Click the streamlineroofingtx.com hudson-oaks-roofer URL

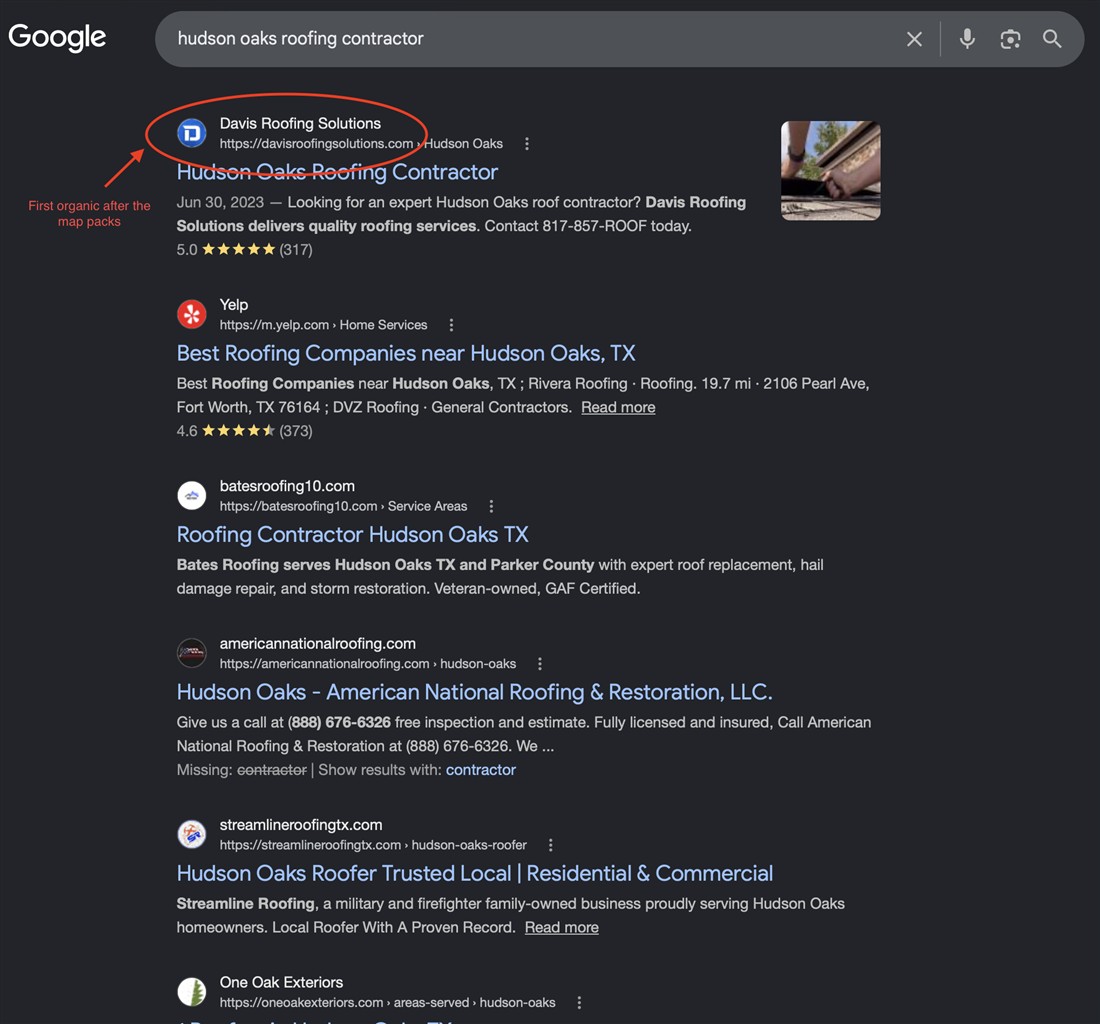(x=373, y=845)
